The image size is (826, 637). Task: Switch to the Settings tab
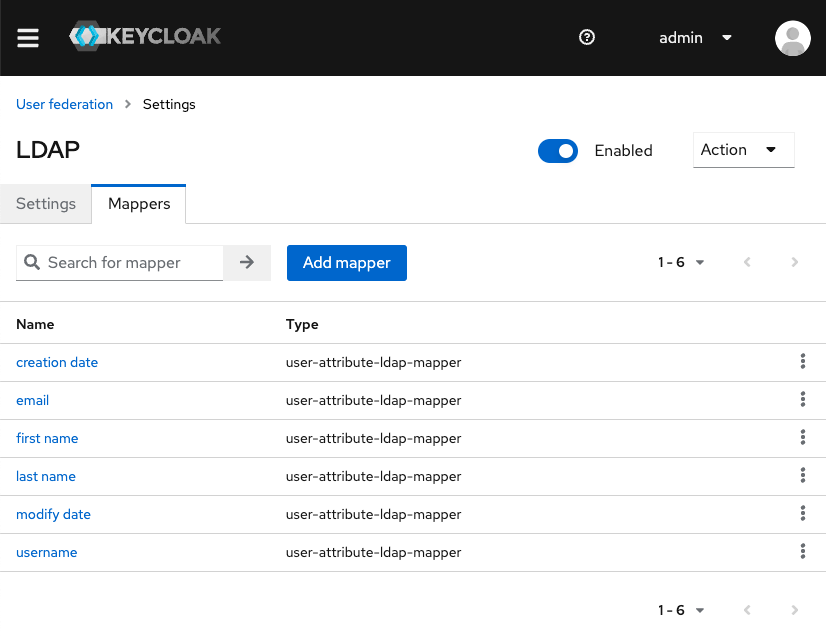[x=46, y=204]
